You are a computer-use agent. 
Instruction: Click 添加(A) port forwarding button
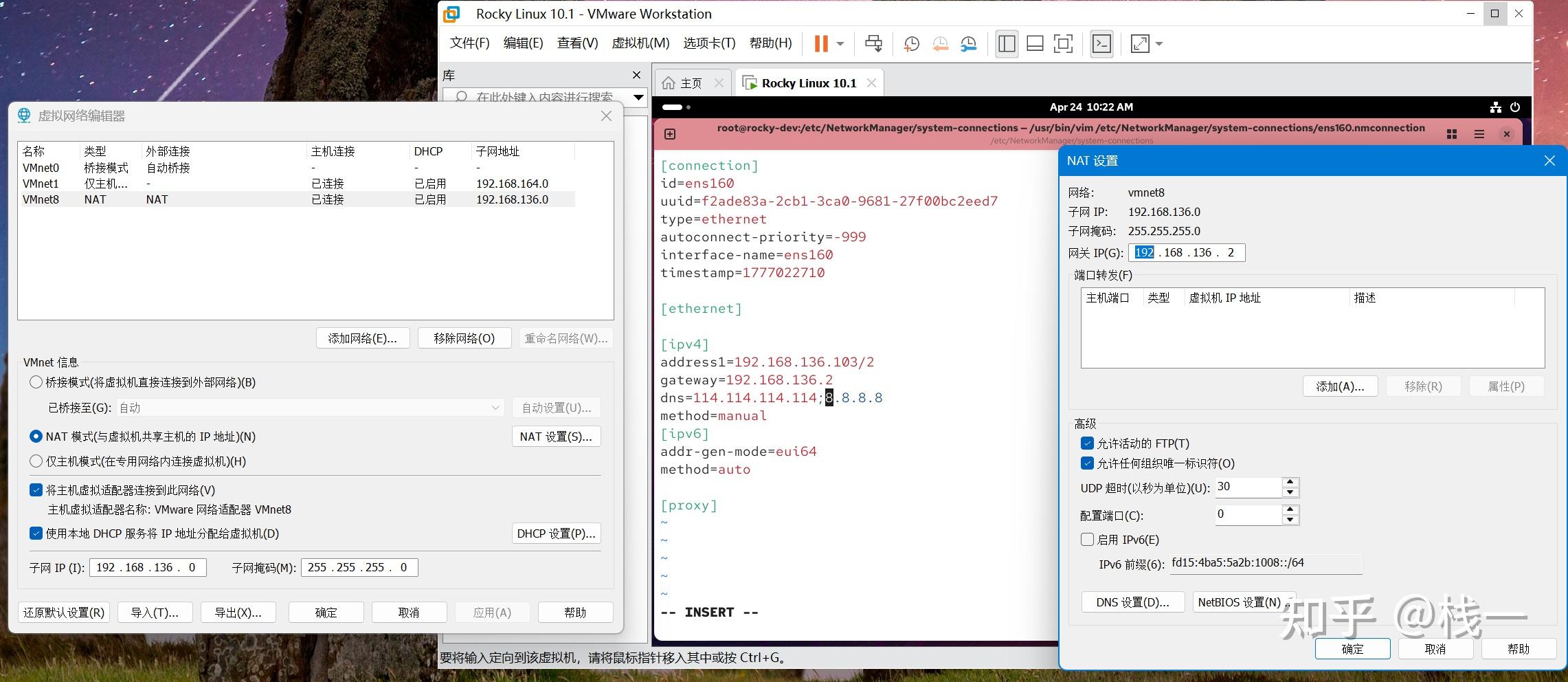[x=1340, y=386]
